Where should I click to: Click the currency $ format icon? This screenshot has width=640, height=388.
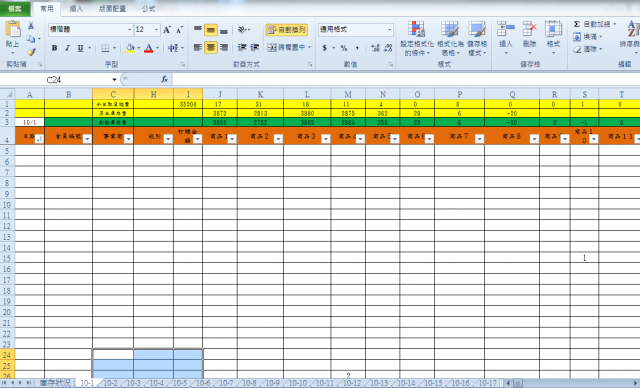pos(324,48)
